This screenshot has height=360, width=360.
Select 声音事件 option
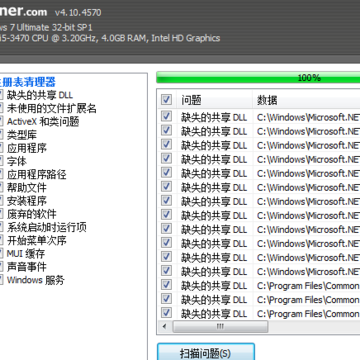click(27, 267)
